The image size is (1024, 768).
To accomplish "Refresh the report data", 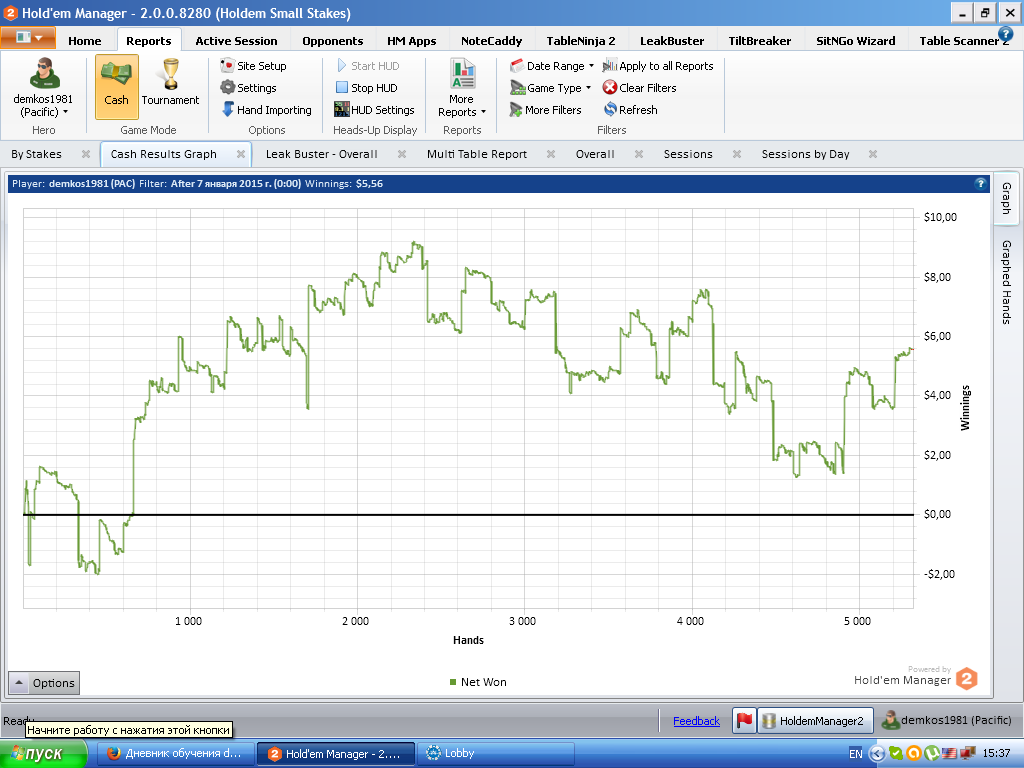I will (630, 110).
